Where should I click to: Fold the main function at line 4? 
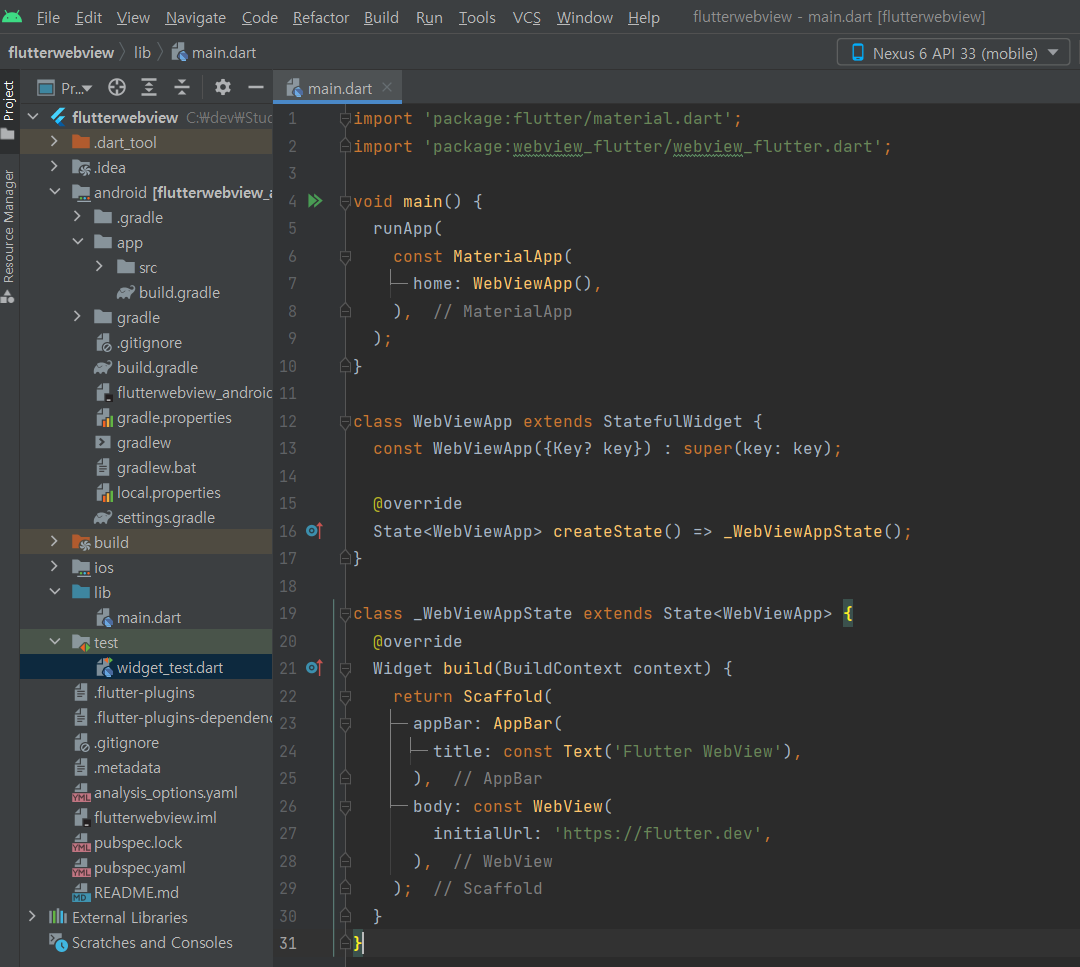click(x=345, y=201)
